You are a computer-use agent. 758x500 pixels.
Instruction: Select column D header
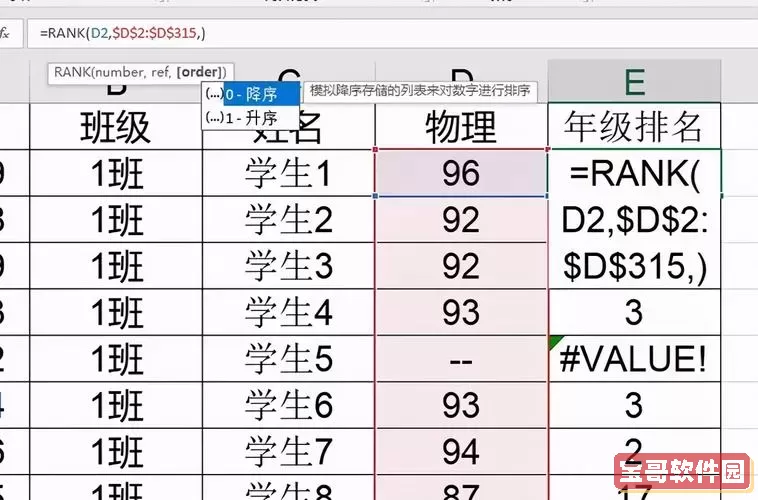point(462,81)
